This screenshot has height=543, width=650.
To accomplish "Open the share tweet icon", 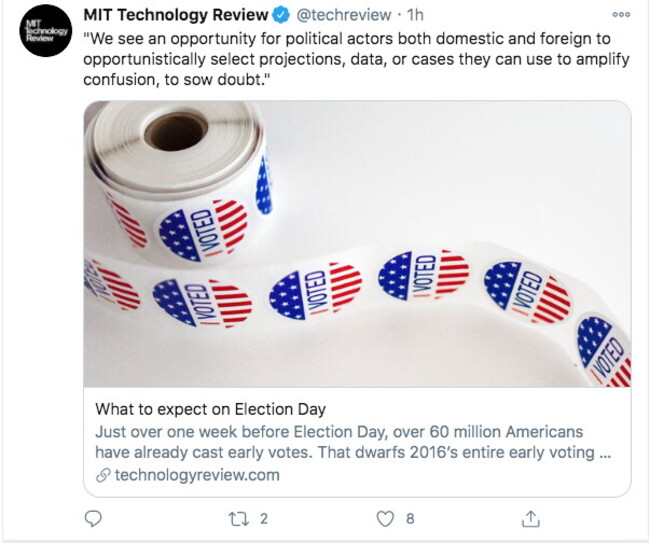I will tap(531, 518).
